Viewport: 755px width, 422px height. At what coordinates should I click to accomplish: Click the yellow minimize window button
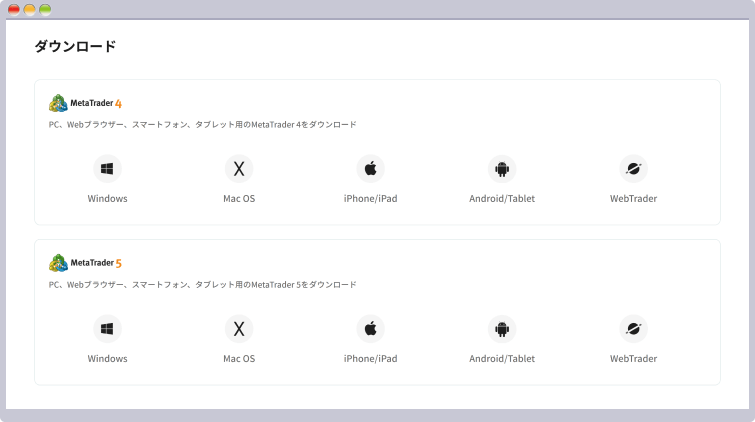30,9
